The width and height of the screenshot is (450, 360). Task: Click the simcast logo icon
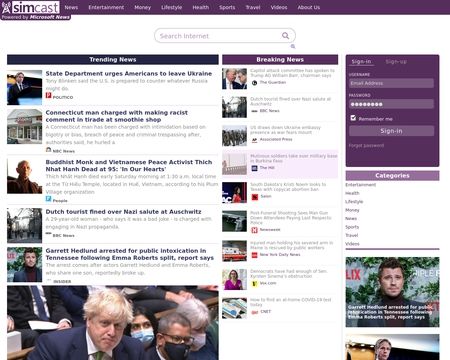[6, 7]
